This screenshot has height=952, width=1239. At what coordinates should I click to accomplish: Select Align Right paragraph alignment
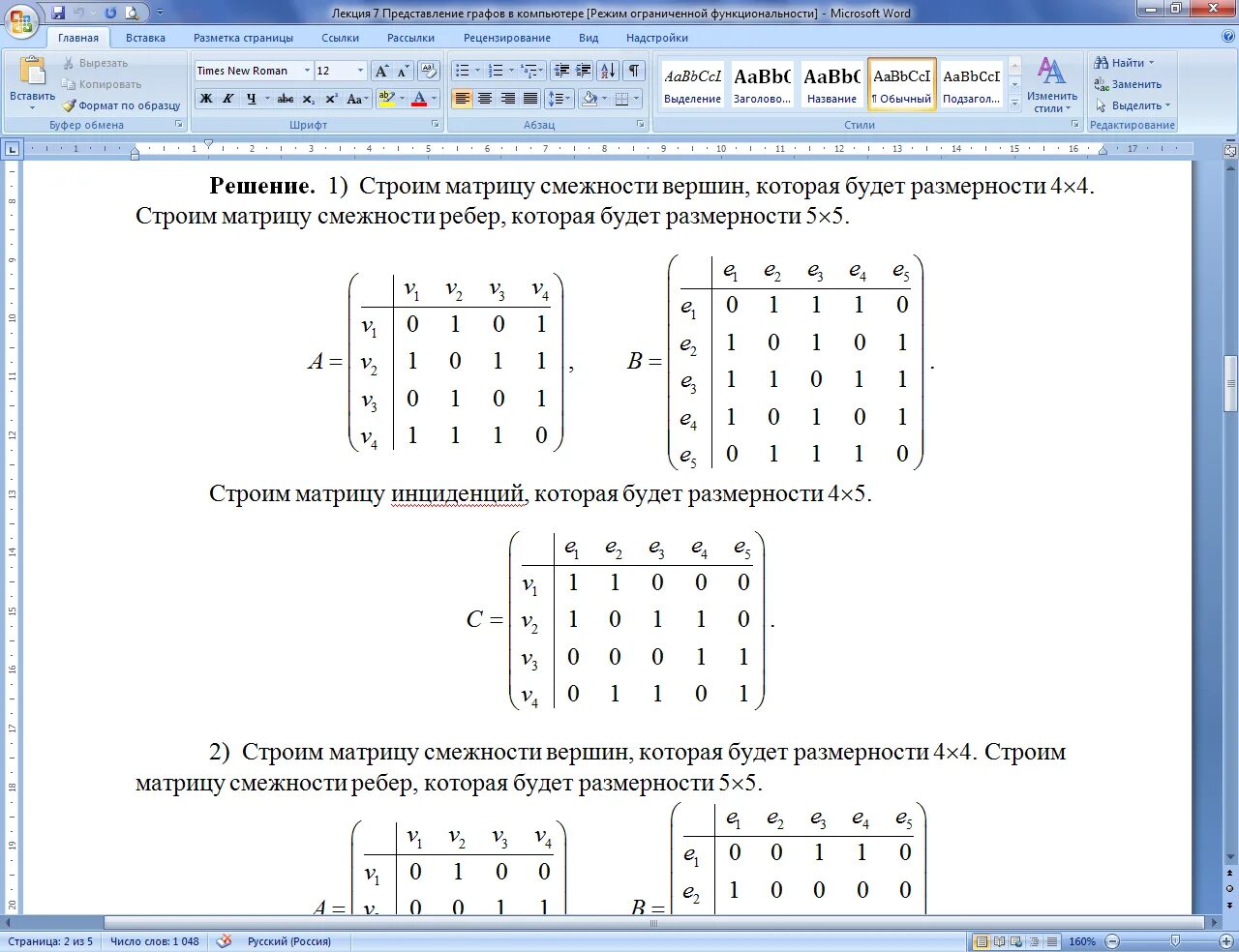pyautogui.click(x=508, y=99)
